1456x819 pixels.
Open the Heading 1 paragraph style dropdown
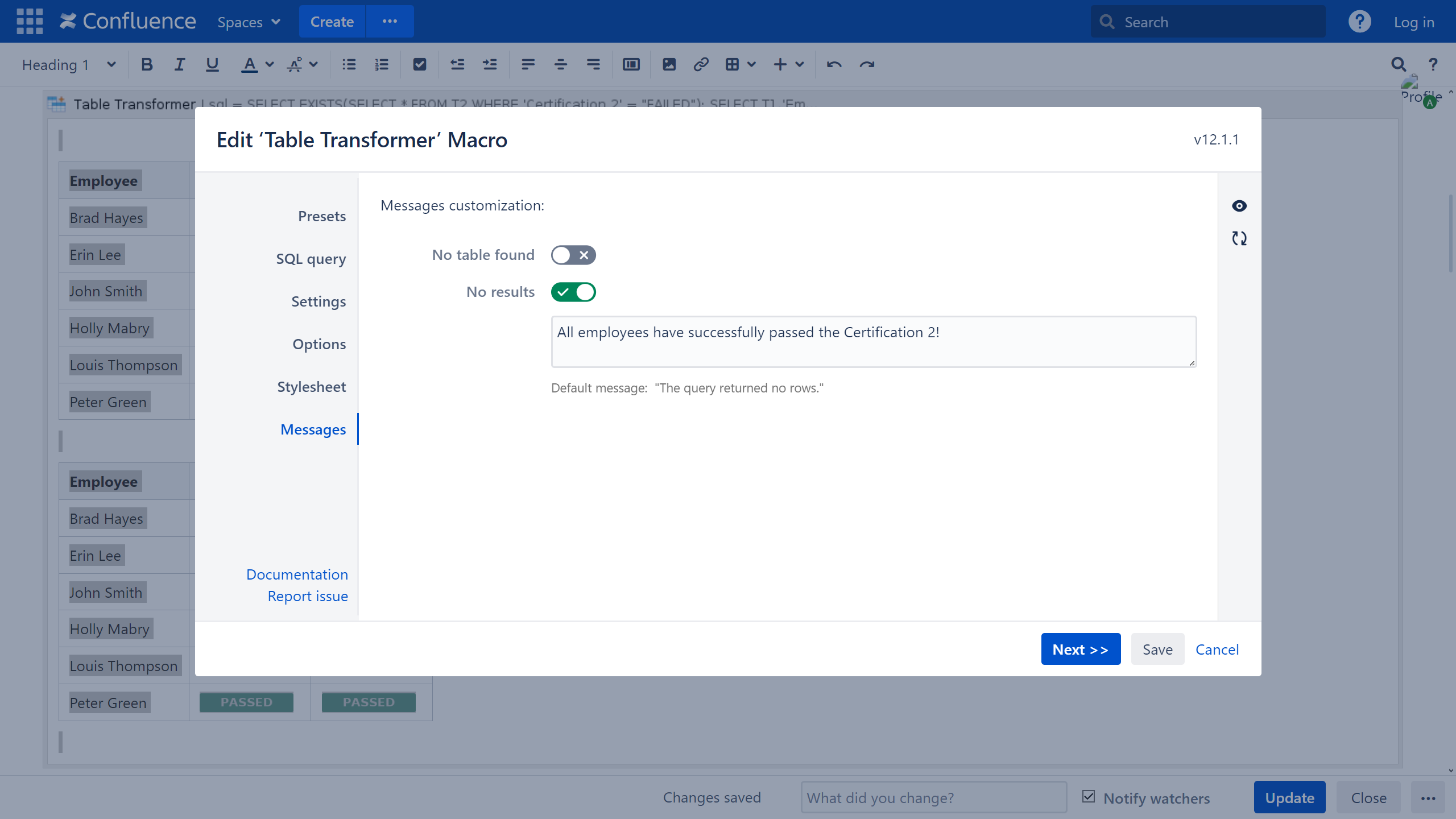[x=68, y=65]
